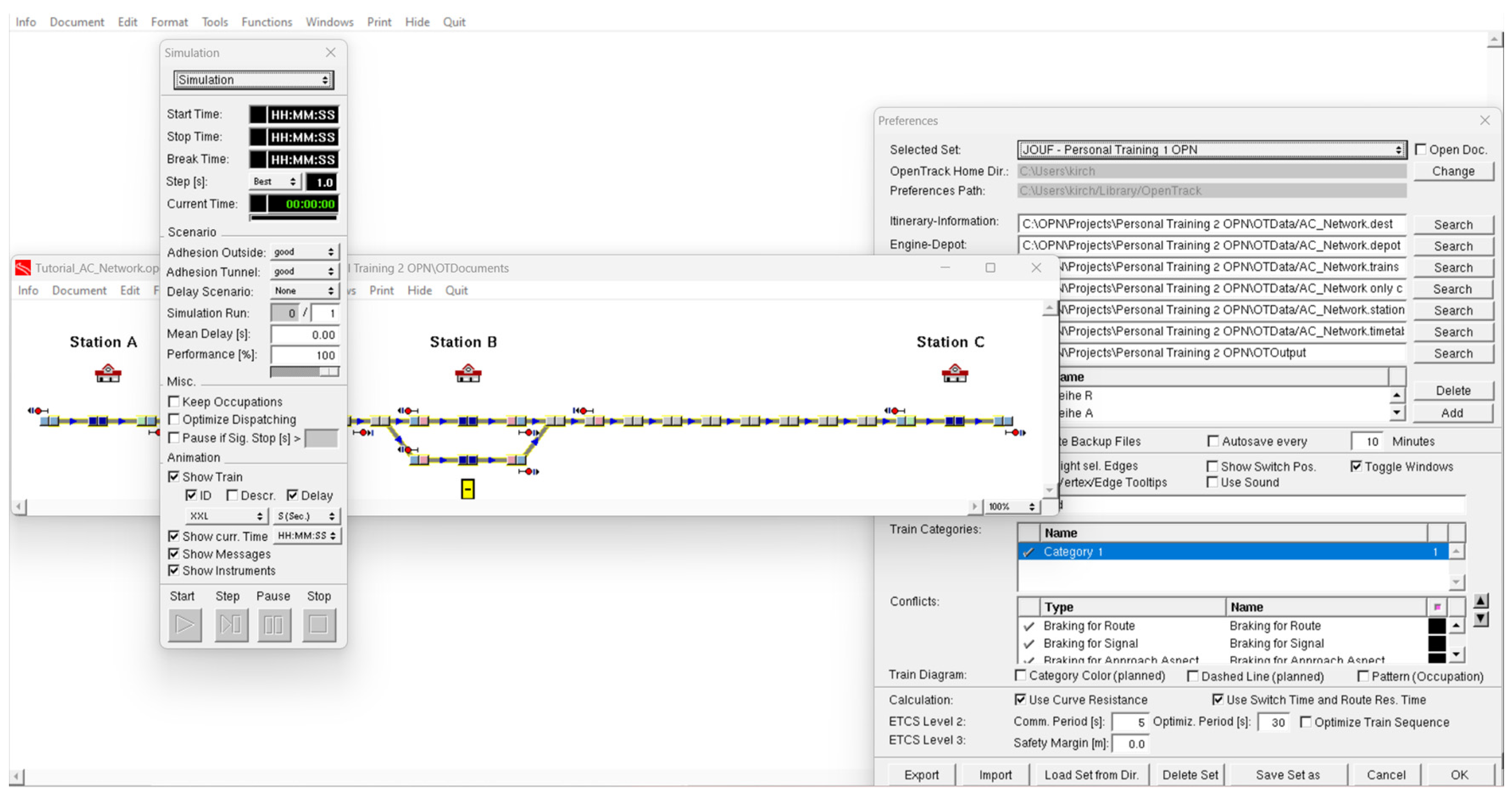
Task: Click the Pause simulation icon
Action: tap(273, 625)
